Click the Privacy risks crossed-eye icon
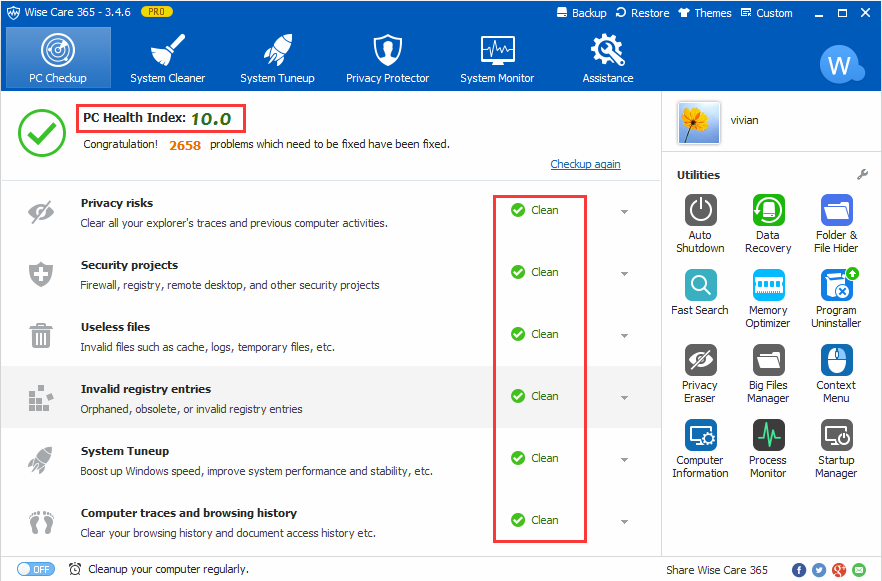Viewport: 882px width, 581px height. [x=41, y=212]
